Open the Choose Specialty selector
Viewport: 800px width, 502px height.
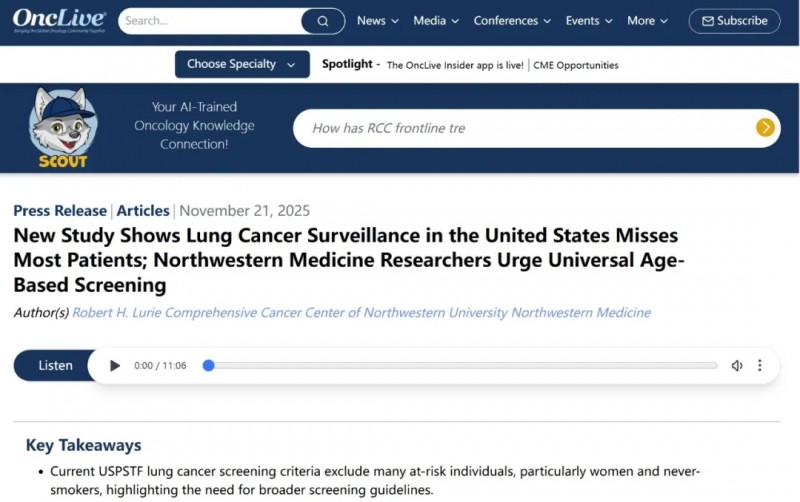coord(241,64)
